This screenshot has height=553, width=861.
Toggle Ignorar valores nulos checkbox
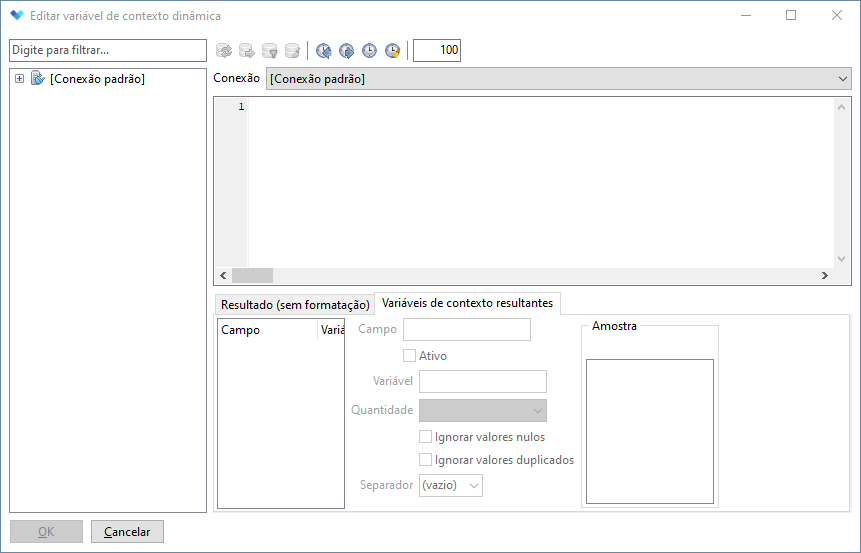click(x=426, y=437)
